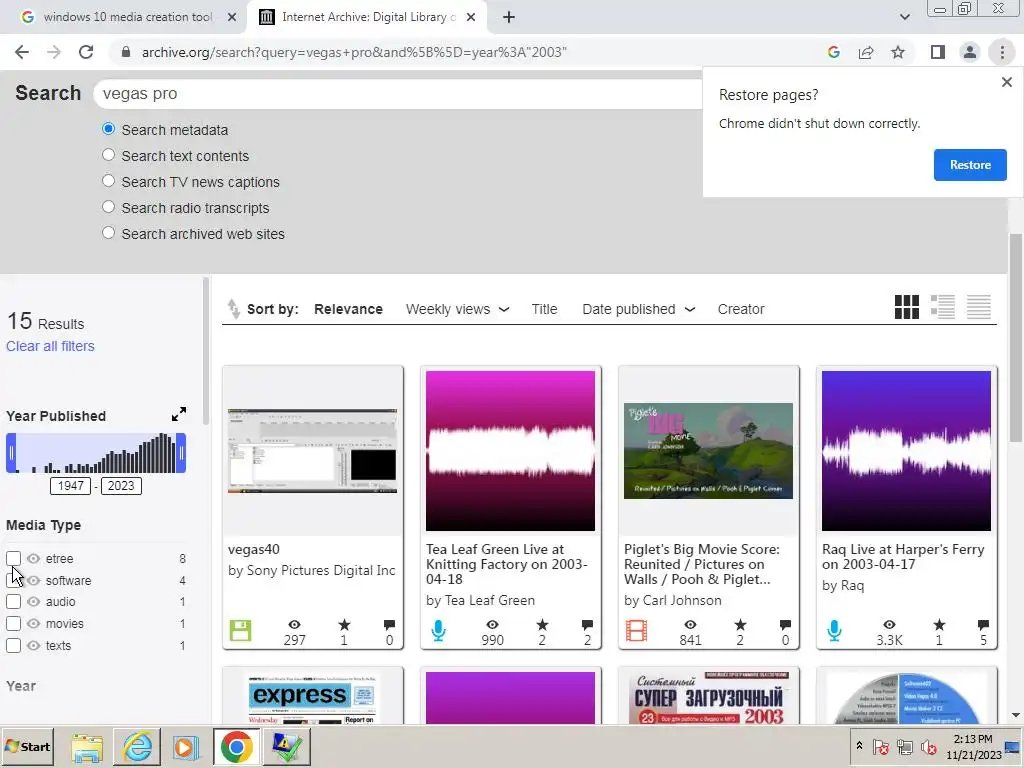Close the windows 10 media creation tool tab
1024x768 pixels.
232,17
